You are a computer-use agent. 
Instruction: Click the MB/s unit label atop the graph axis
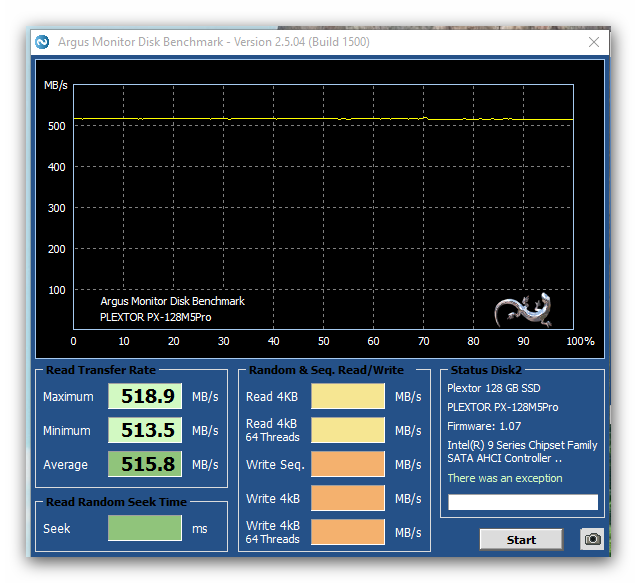point(56,85)
